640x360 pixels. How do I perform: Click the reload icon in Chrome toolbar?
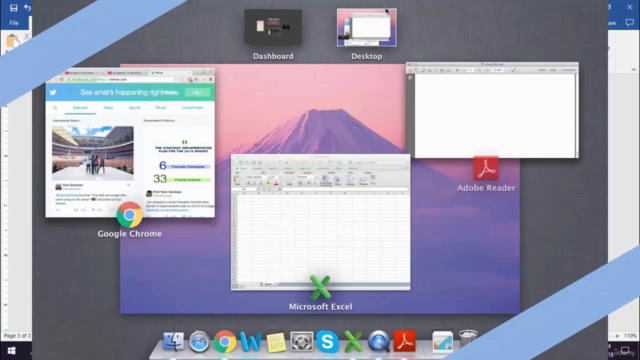(x=62, y=79)
